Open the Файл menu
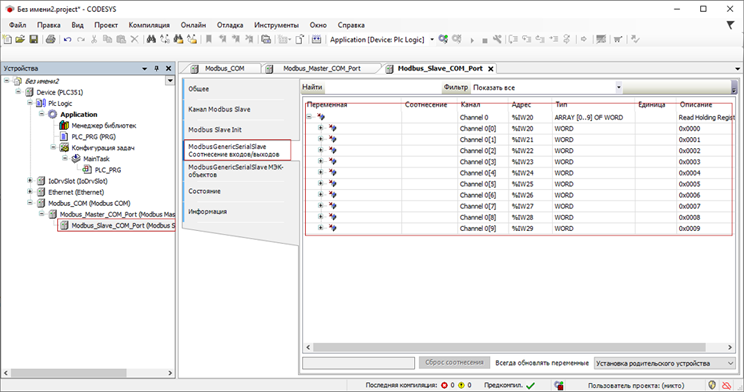The image size is (744, 392). [x=18, y=25]
